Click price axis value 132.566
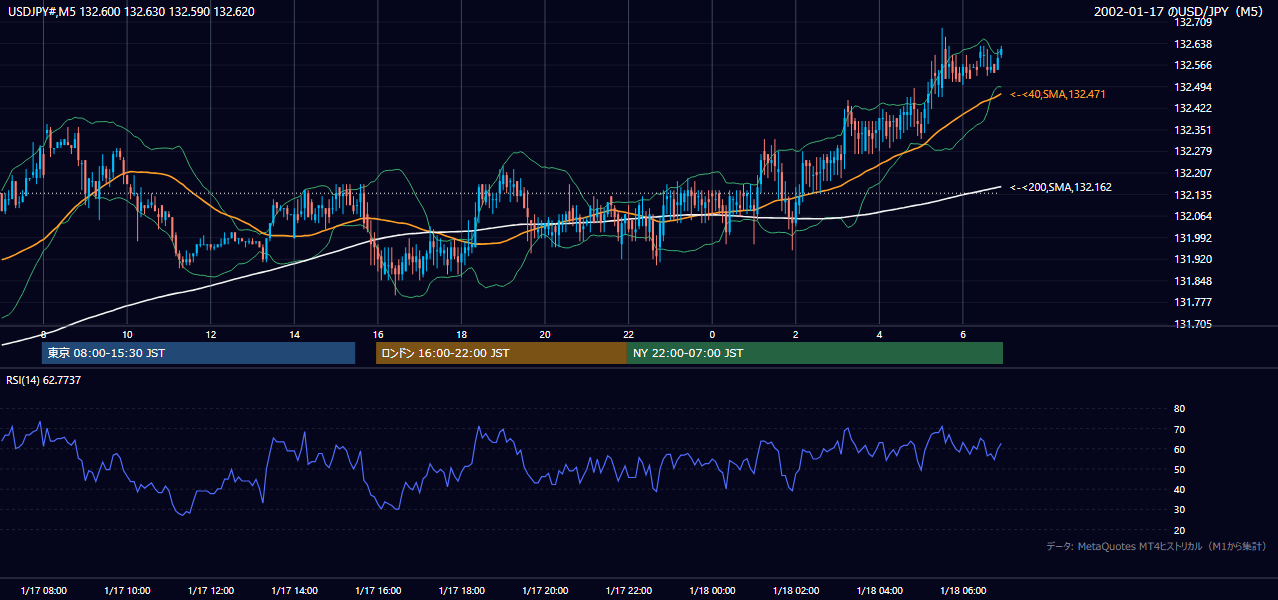The height and width of the screenshot is (600, 1278). 1193,65
